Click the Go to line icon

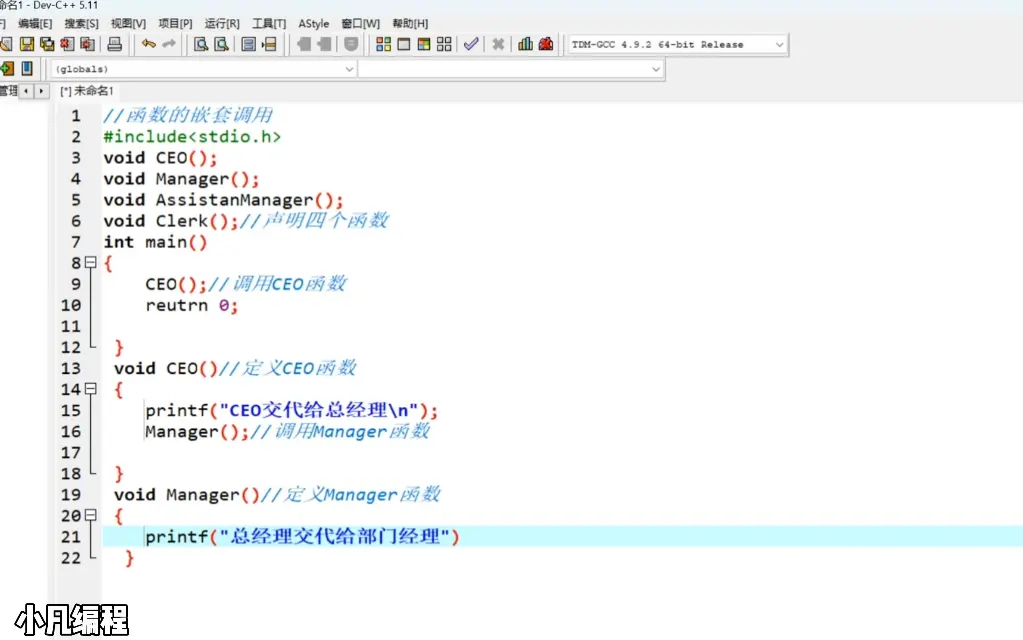[x=269, y=44]
